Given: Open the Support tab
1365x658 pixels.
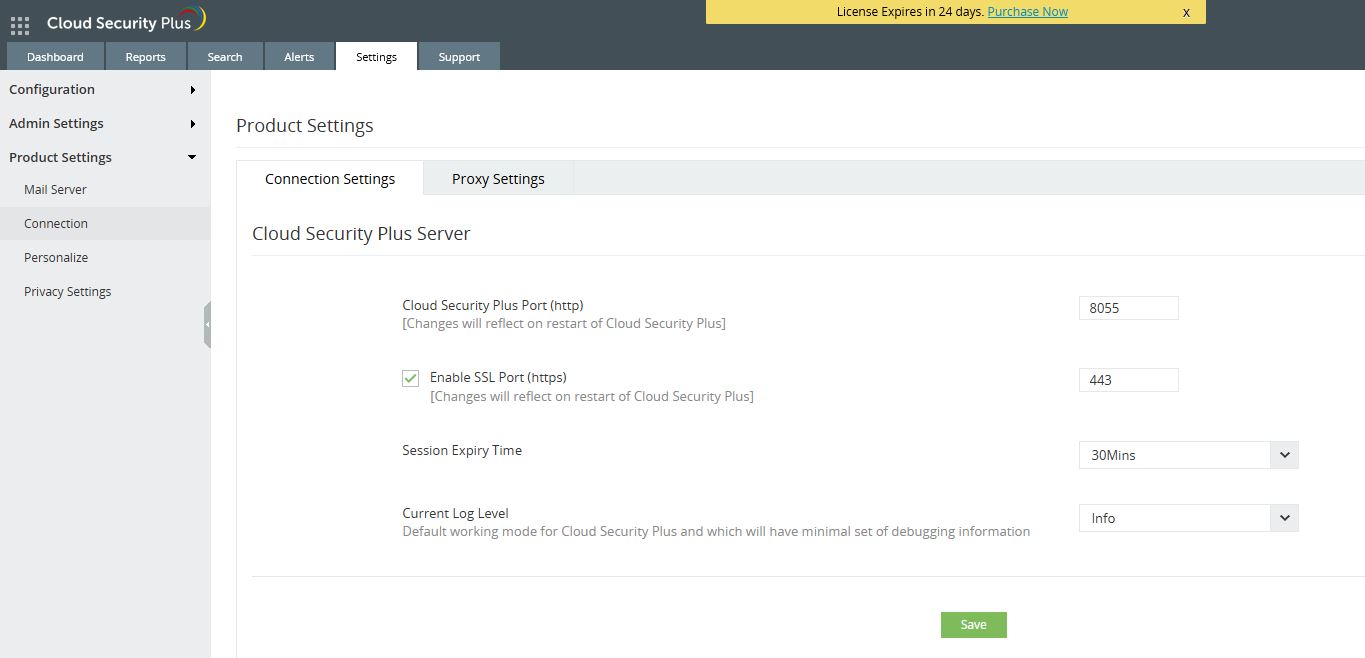Looking at the screenshot, I should [x=459, y=57].
